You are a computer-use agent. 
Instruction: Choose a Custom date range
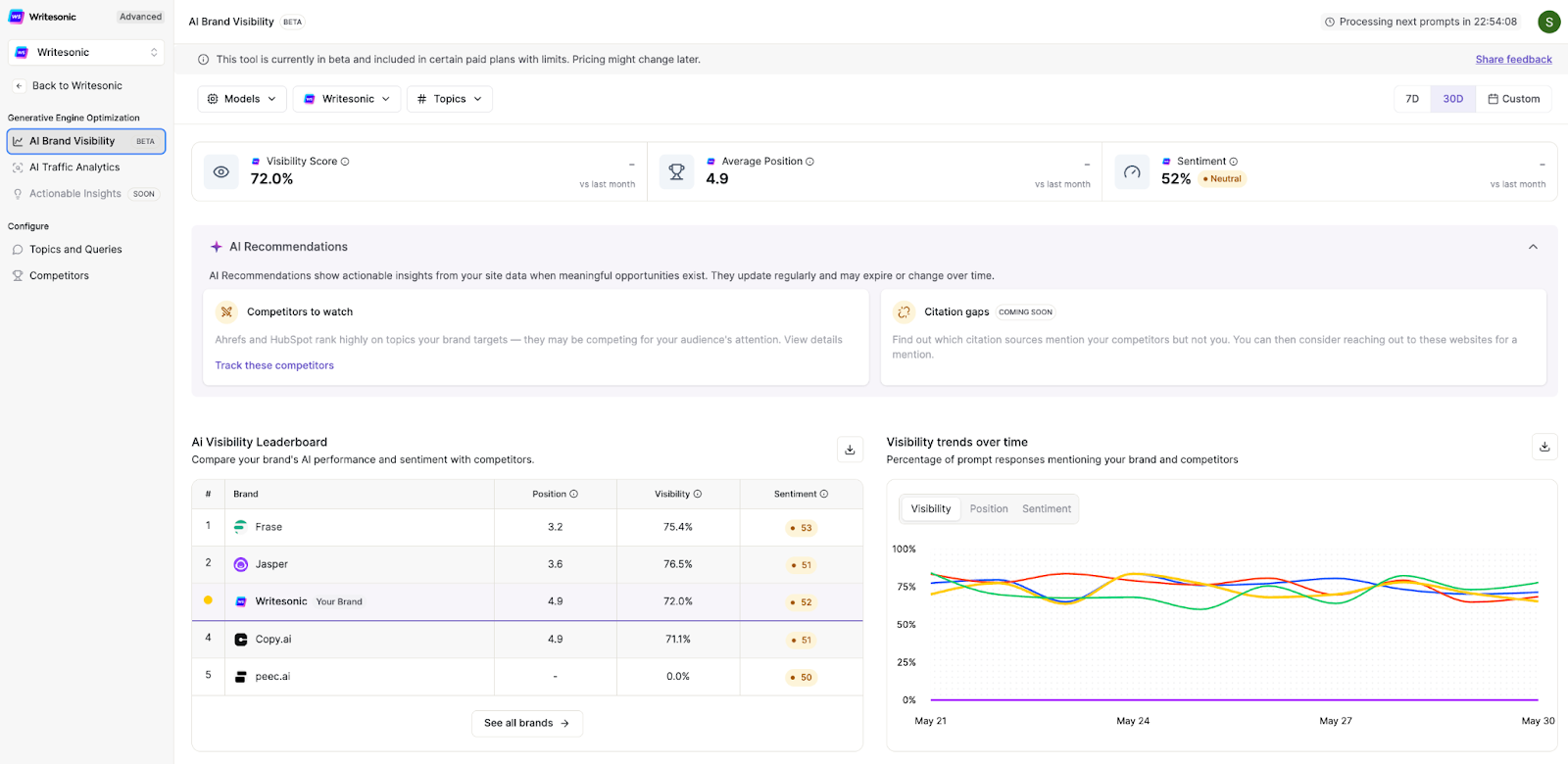1513,99
